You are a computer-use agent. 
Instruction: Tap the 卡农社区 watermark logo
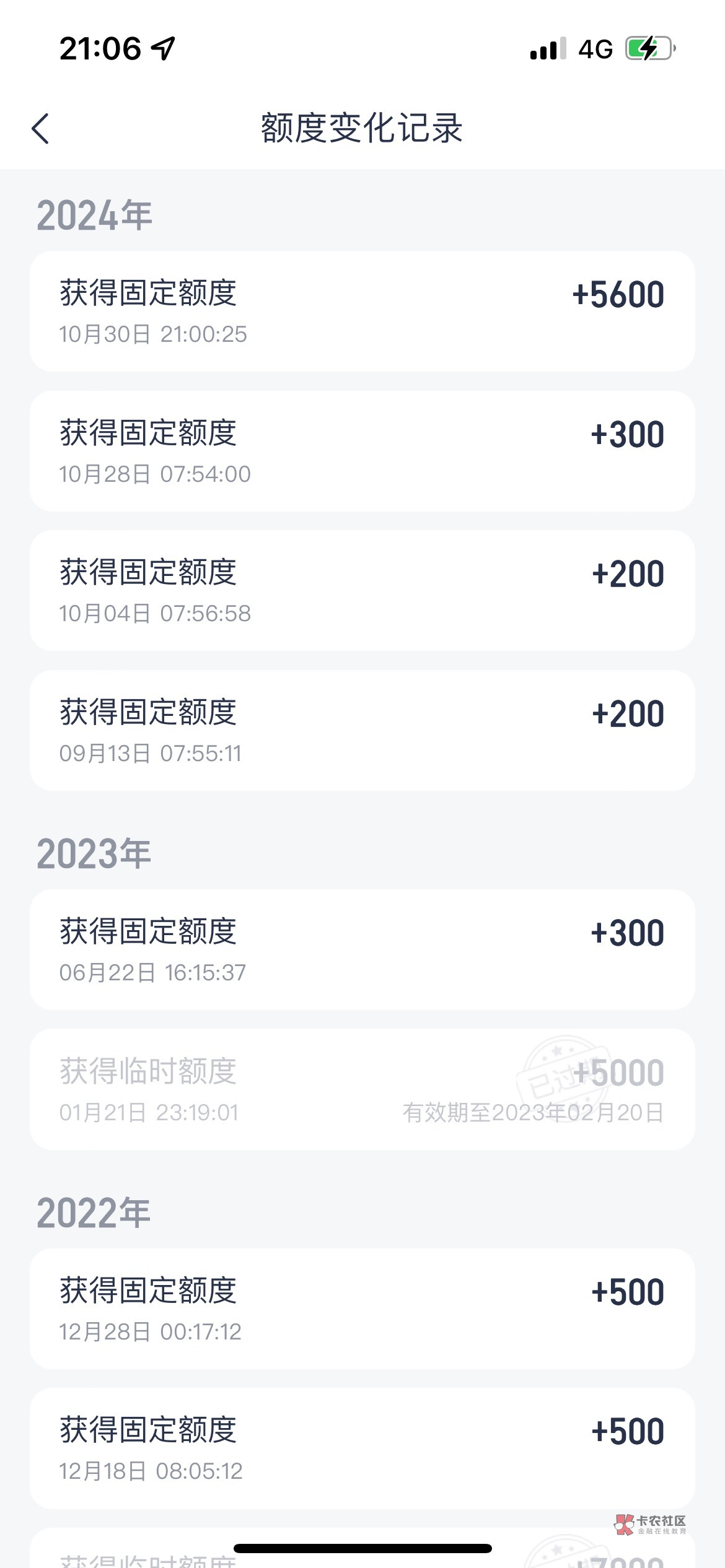tap(651, 1524)
